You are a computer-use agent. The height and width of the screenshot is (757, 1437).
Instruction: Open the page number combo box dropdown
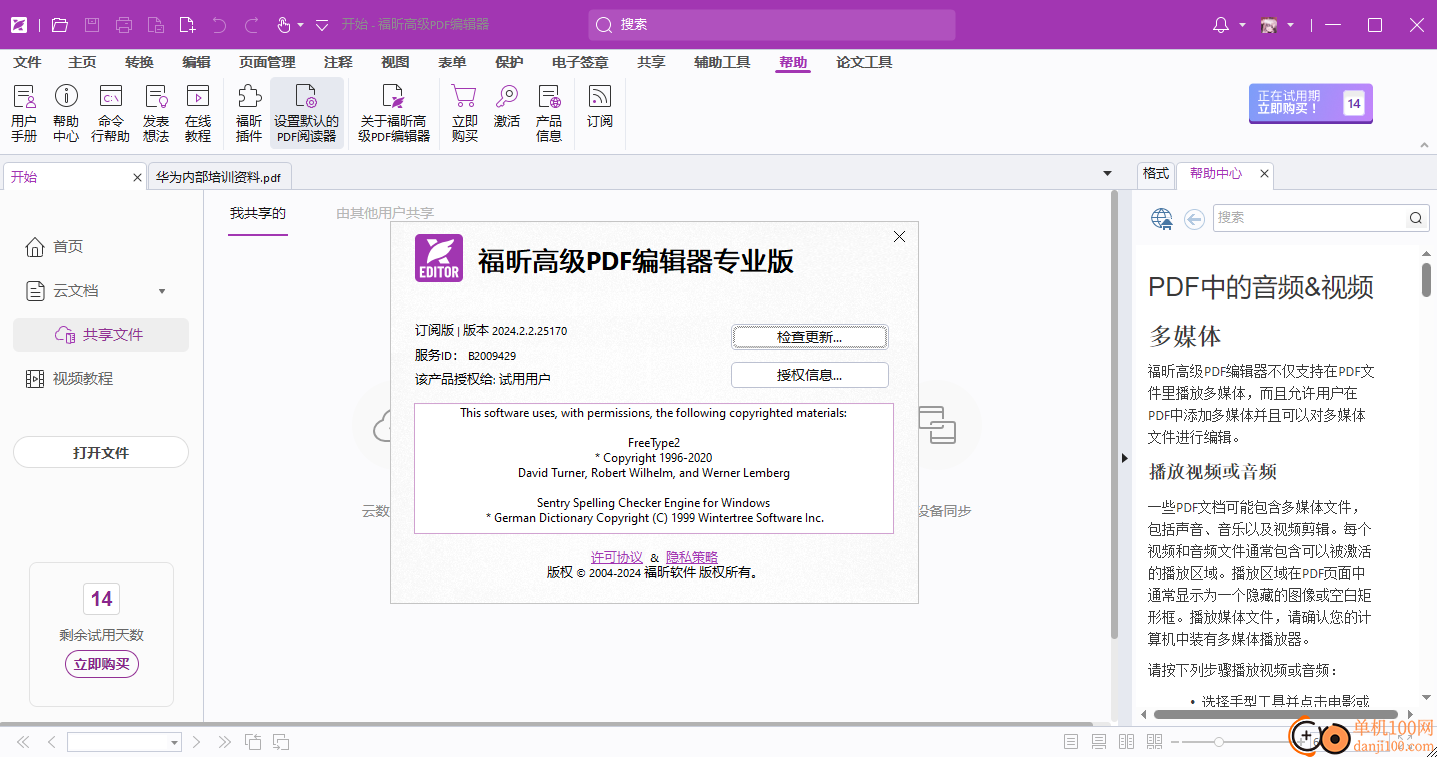pos(175,742)
